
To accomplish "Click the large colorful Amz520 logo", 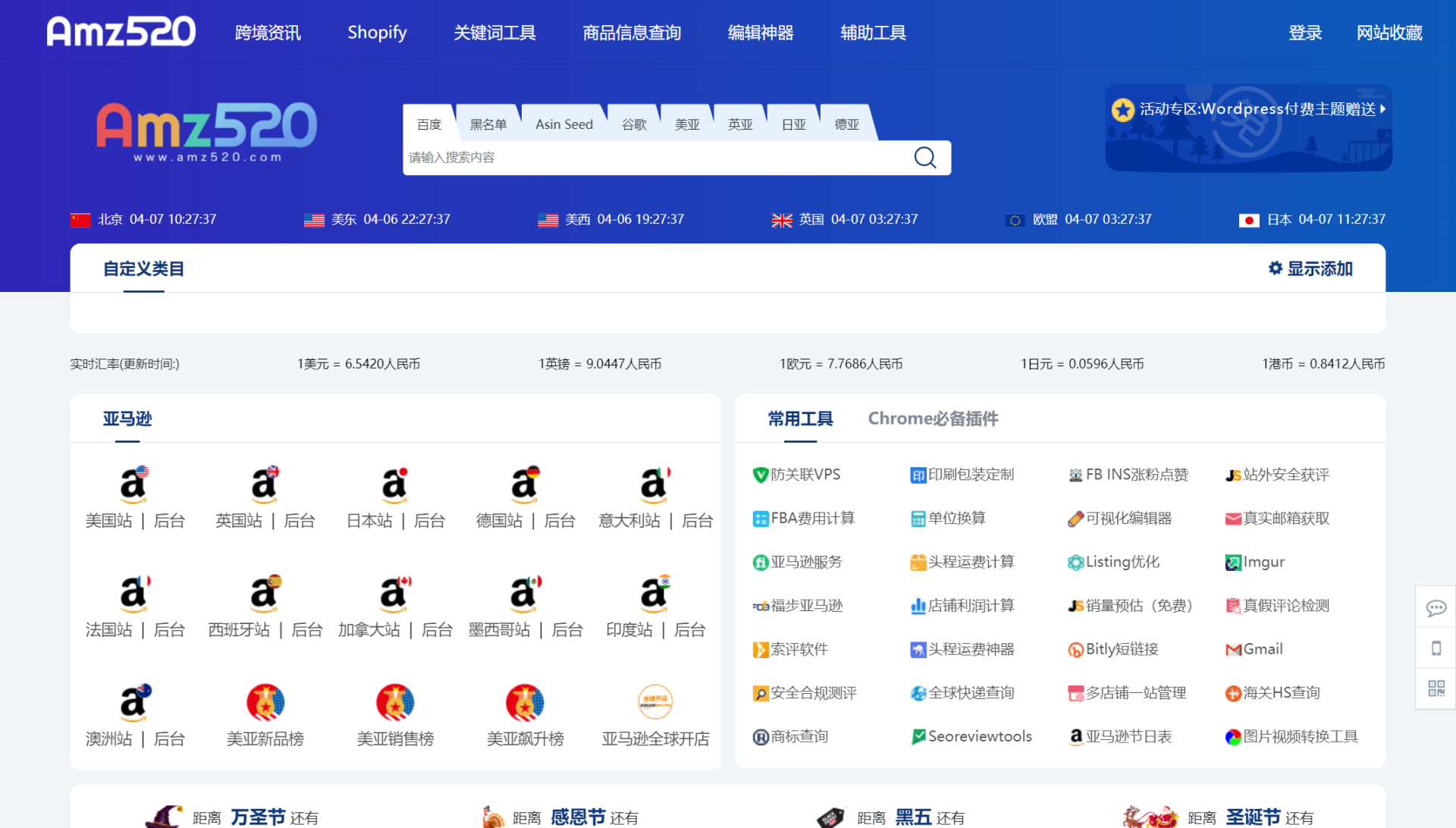I will click(207, 132).
